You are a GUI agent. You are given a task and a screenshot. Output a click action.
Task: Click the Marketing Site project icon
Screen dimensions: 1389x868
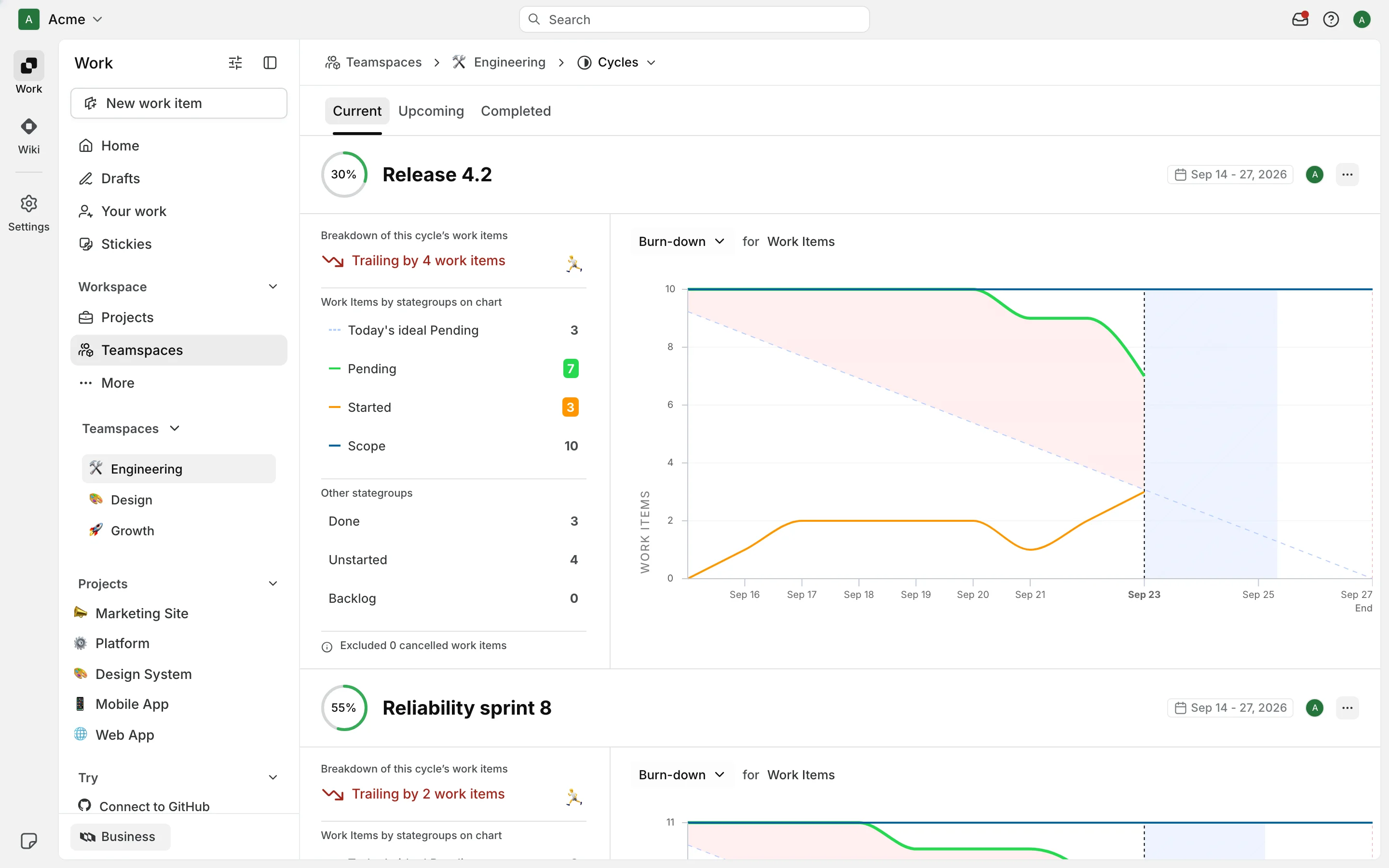tap(81, 612)
